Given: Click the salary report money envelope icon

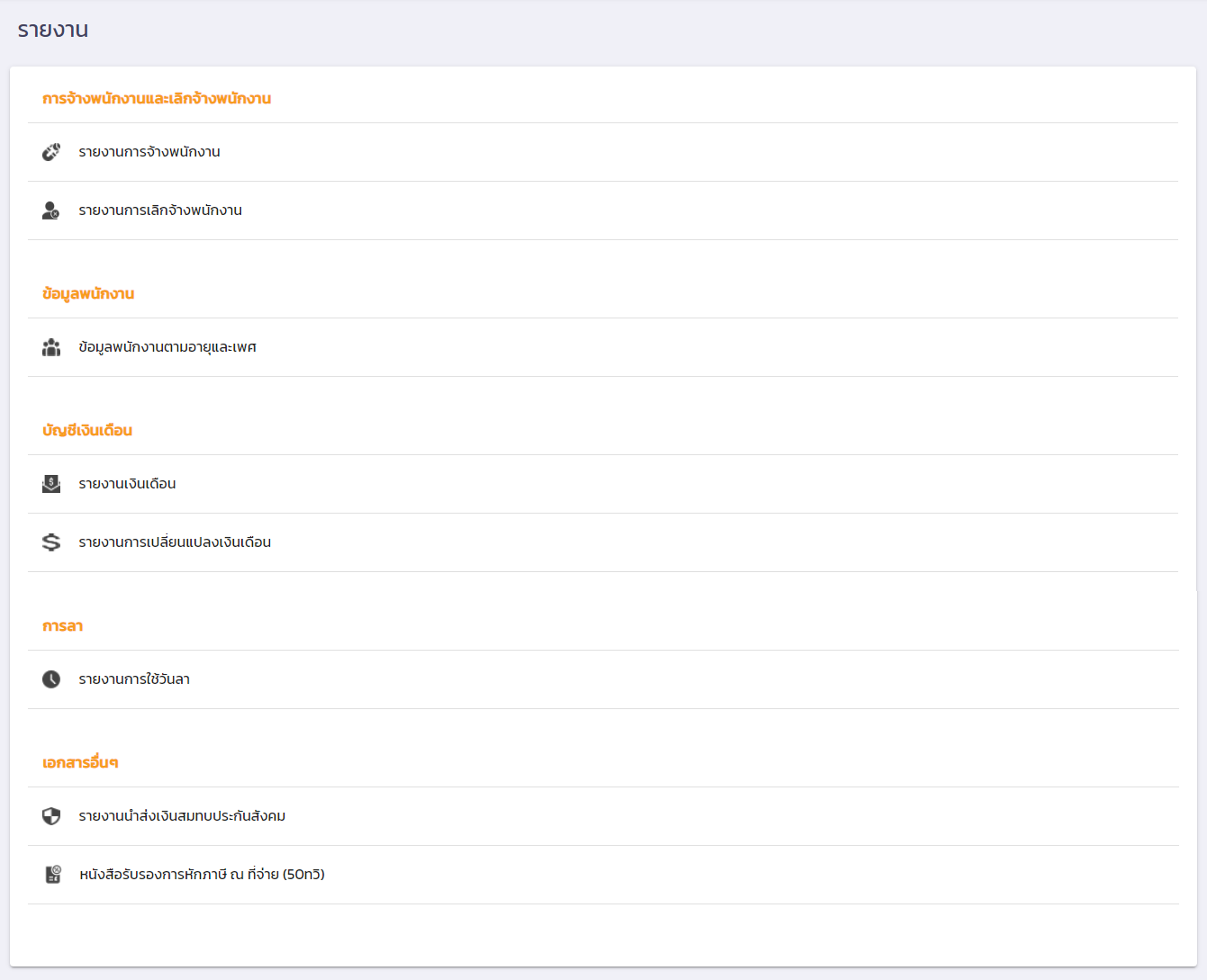Looking at the screenshot, I should coord(51,484).
